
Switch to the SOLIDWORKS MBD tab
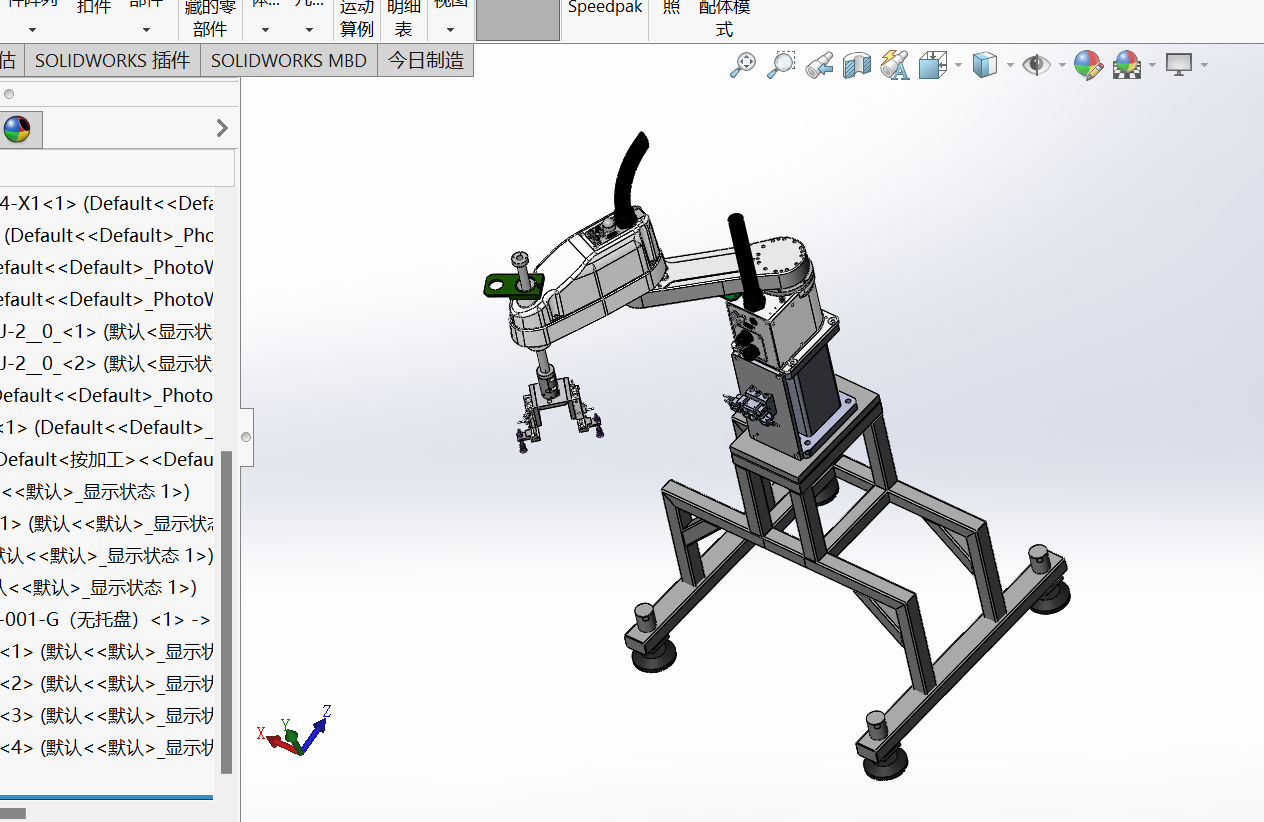(289, 60)
